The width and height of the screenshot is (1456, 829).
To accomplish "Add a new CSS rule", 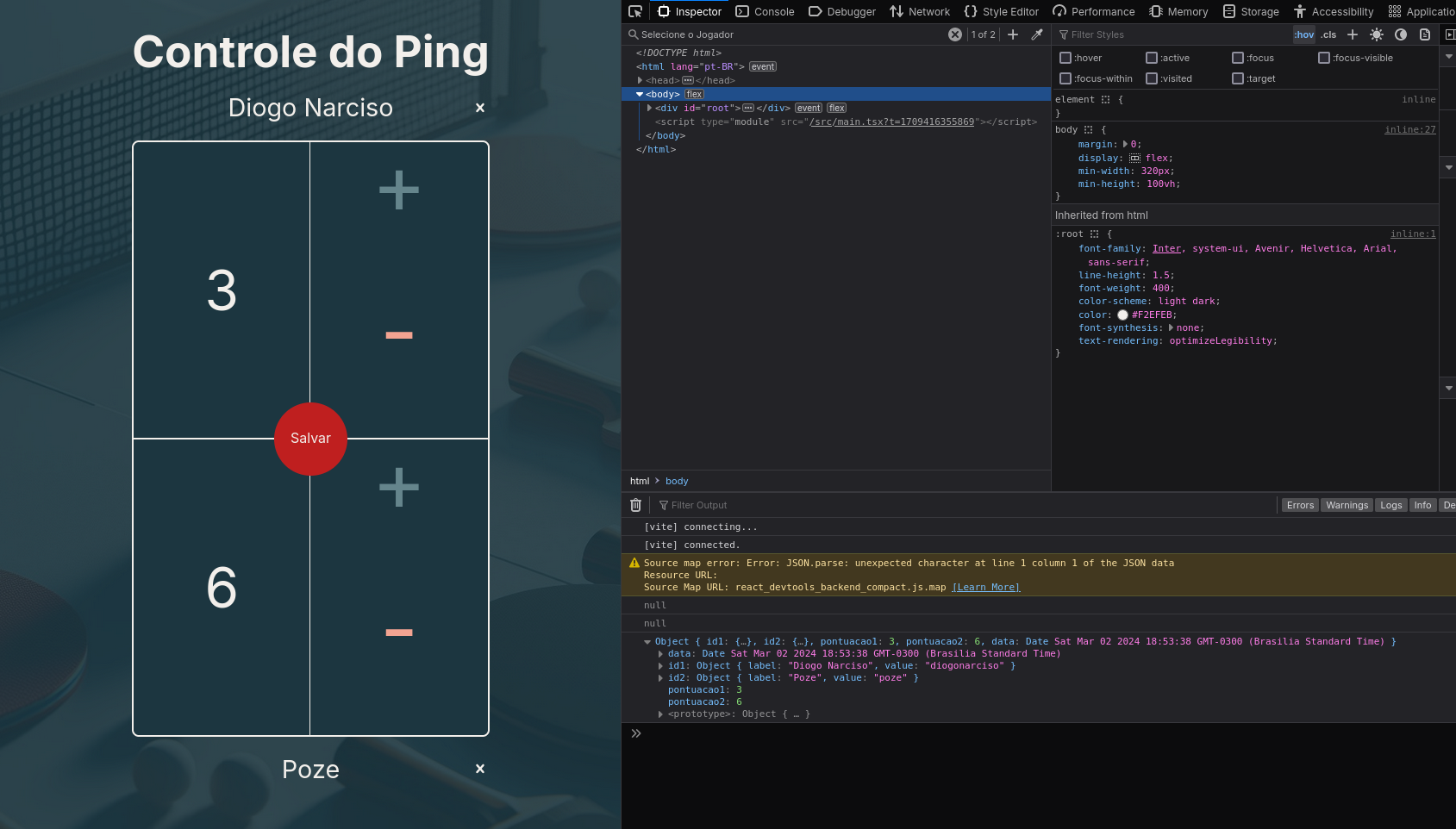I will pos(1353,34).
